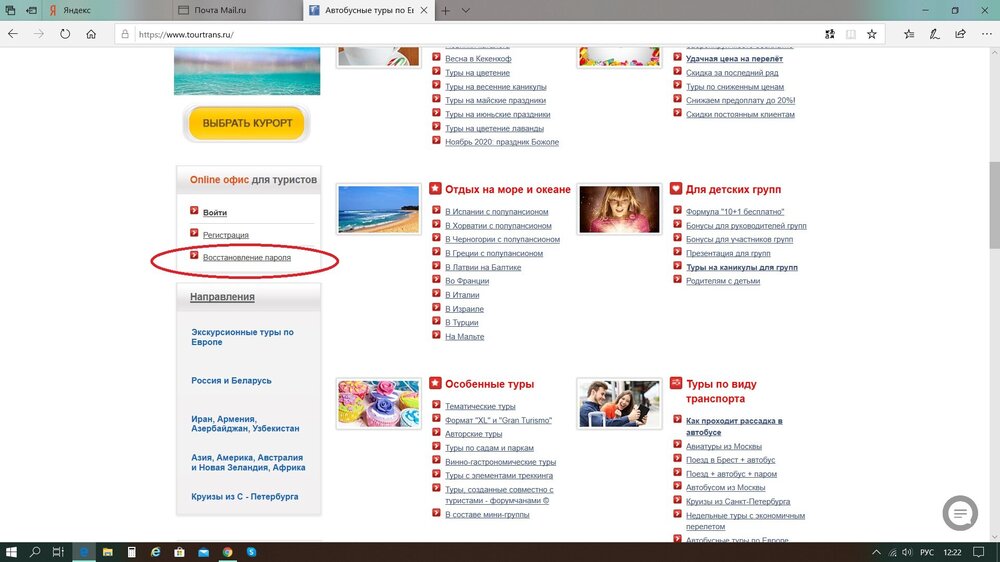Add page to favorites star icon
Screen dimensions: 1000x562
(871, 33)
